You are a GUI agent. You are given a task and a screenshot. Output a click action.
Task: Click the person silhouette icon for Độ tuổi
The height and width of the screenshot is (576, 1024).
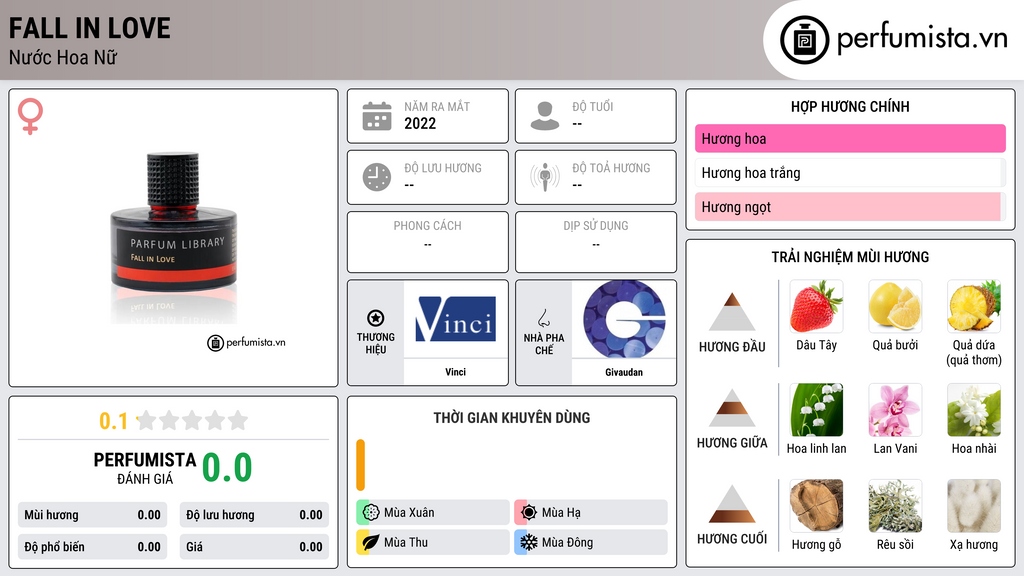pyautogui.click(x=545, y=116)
